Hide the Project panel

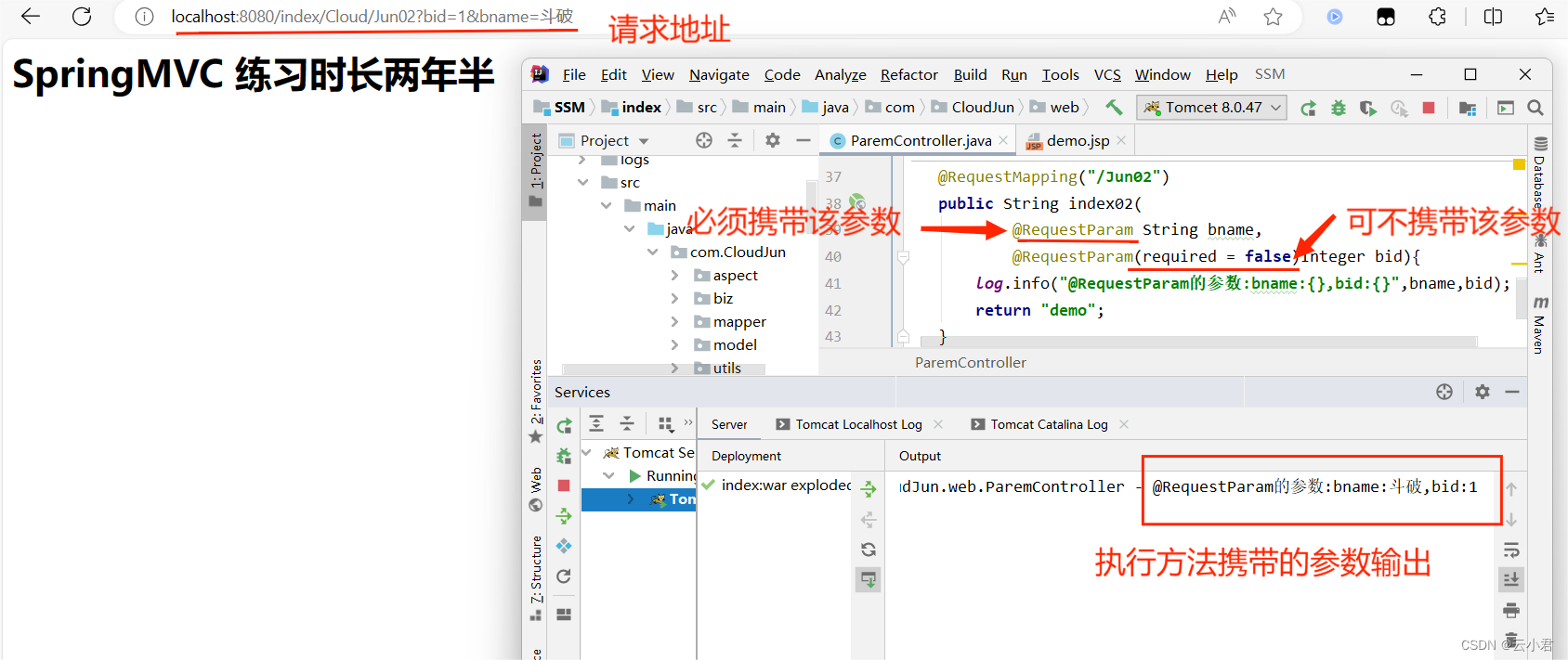click(804, 140)
